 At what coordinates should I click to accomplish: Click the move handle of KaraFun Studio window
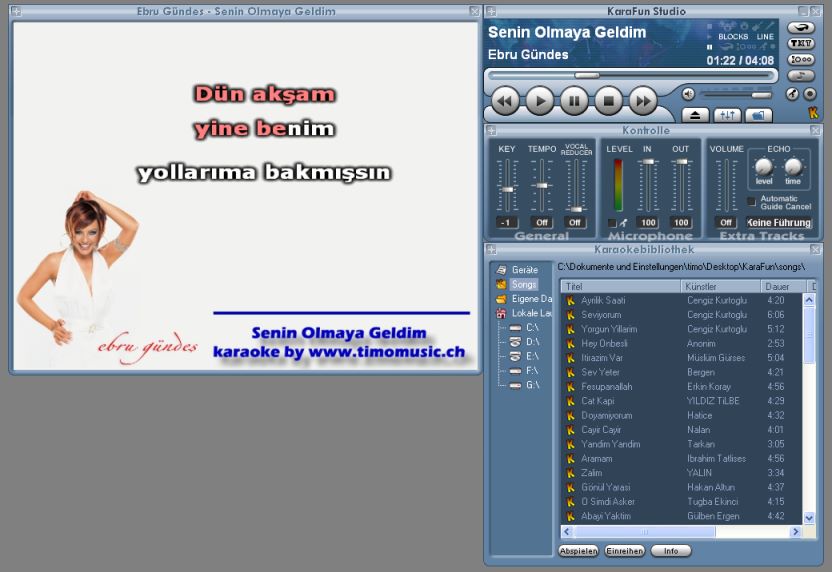point(491,11)
